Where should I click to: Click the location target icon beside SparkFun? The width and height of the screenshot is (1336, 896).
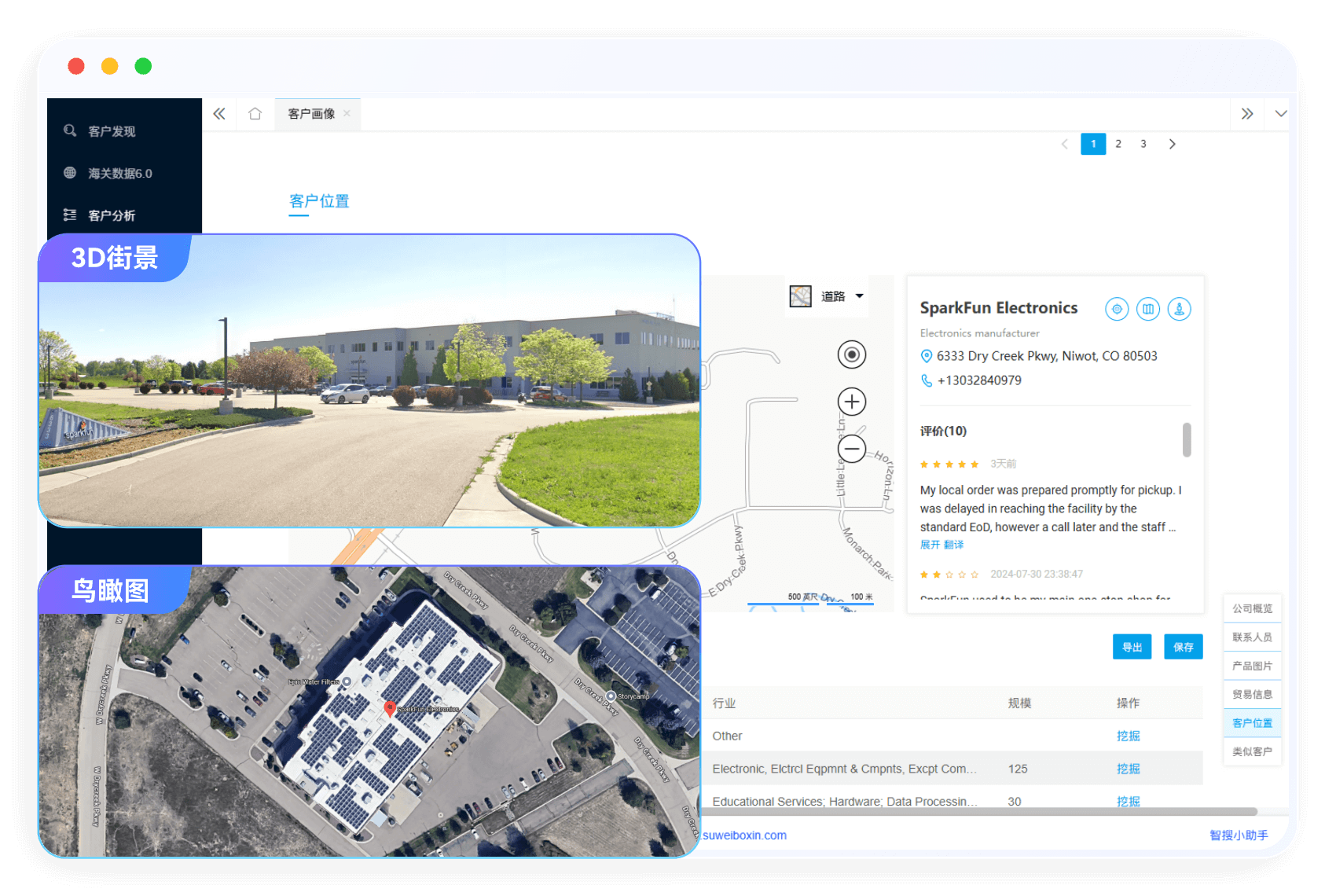(1117, 309)
